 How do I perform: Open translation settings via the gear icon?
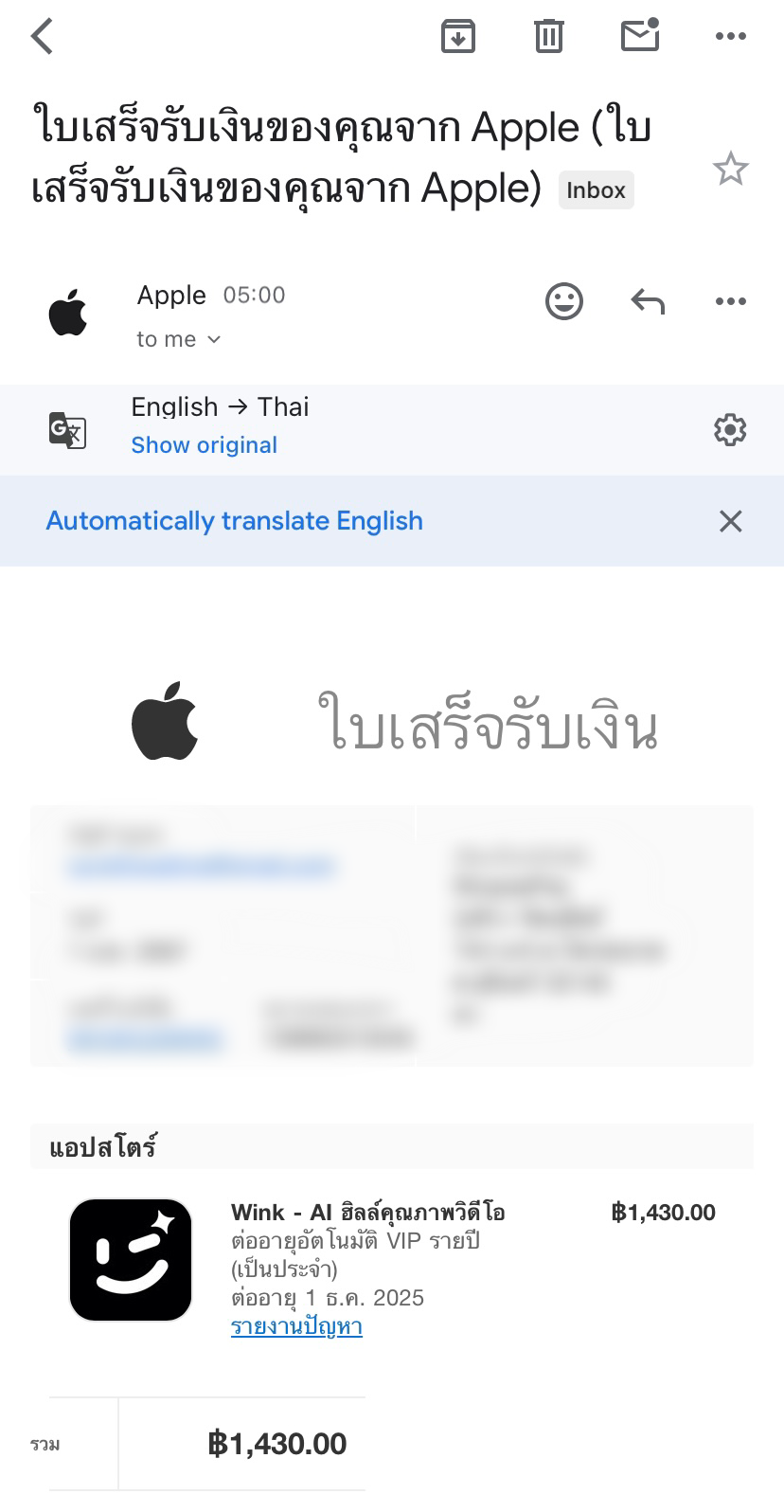point(730,430)
